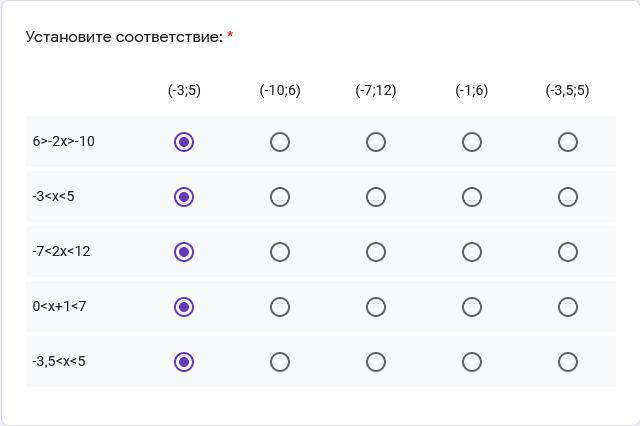Choose (-1;6) in the 6>-2x>-10 row

(x=472, y=142)
